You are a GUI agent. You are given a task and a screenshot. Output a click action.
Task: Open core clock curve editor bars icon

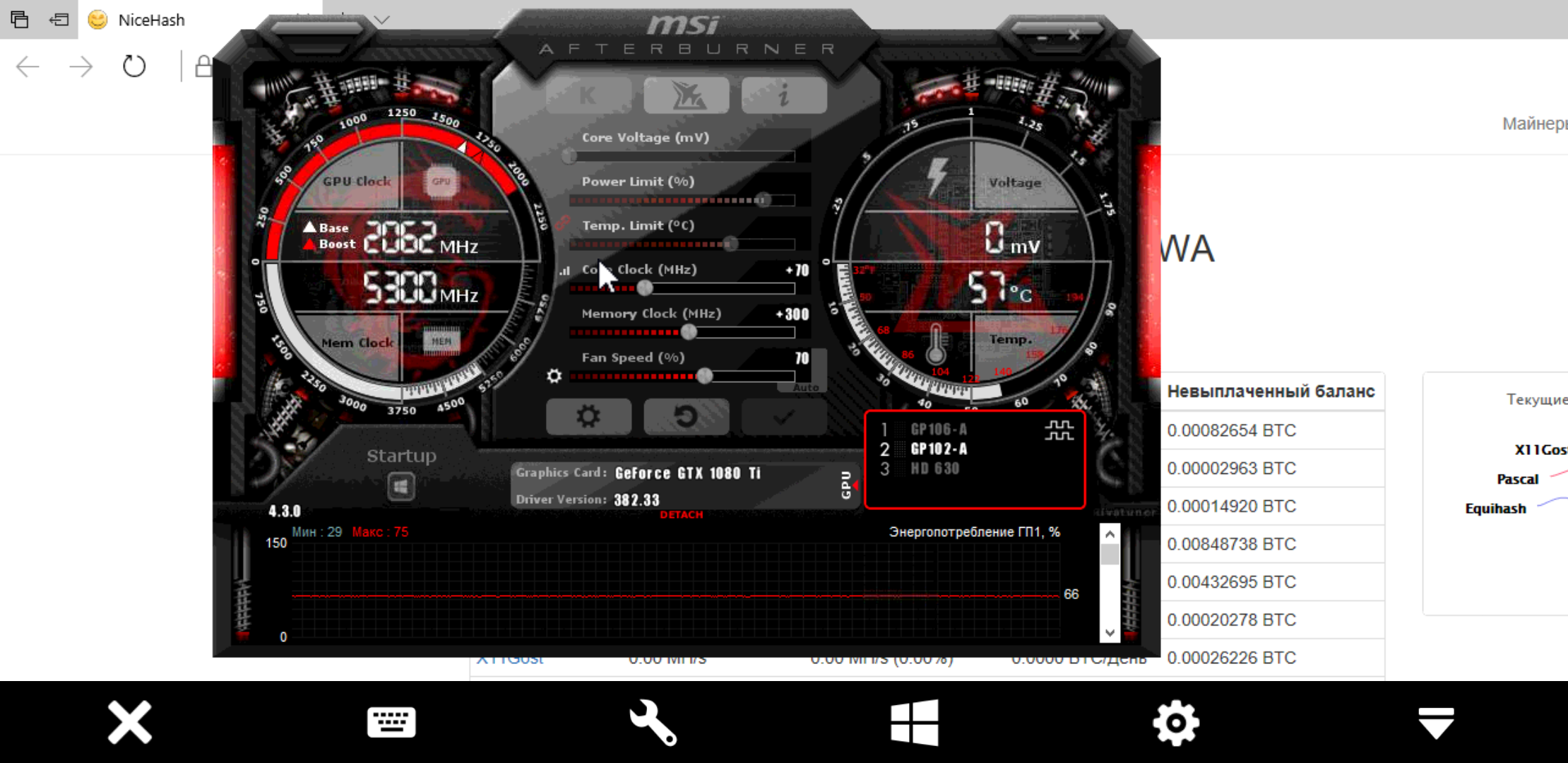(x=564, y=271)
